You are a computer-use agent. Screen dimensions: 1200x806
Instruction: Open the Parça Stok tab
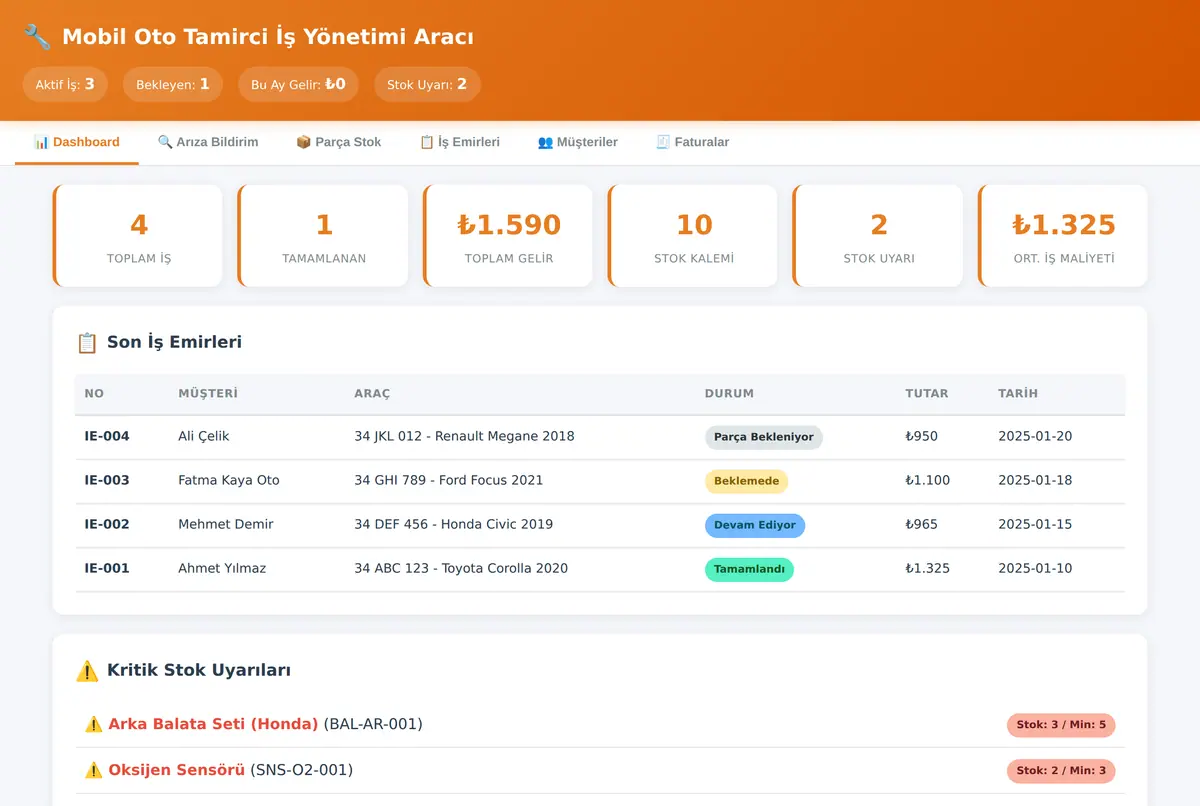(x=339, y=142)
